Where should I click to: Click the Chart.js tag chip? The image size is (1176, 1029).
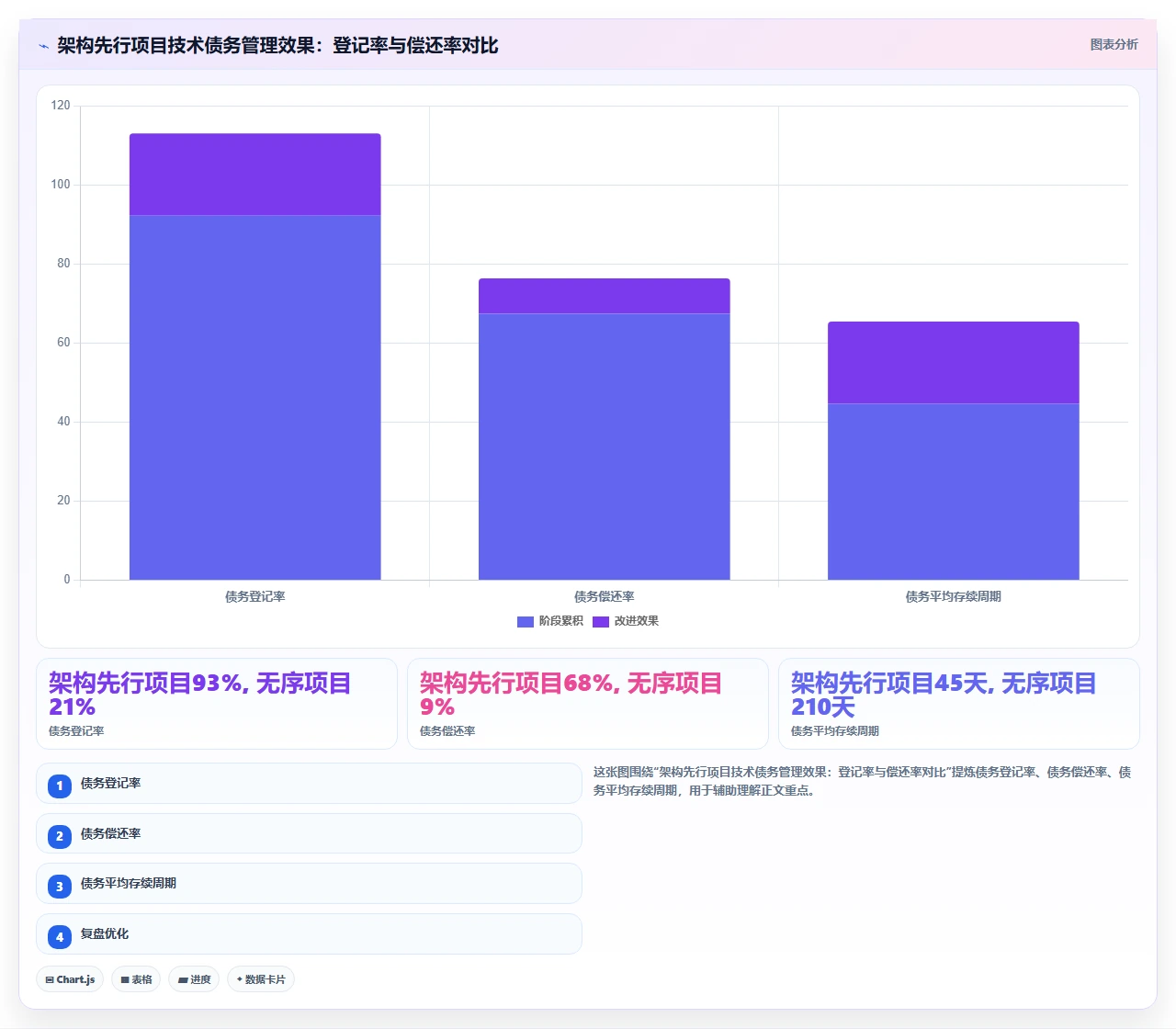[70, 979]
